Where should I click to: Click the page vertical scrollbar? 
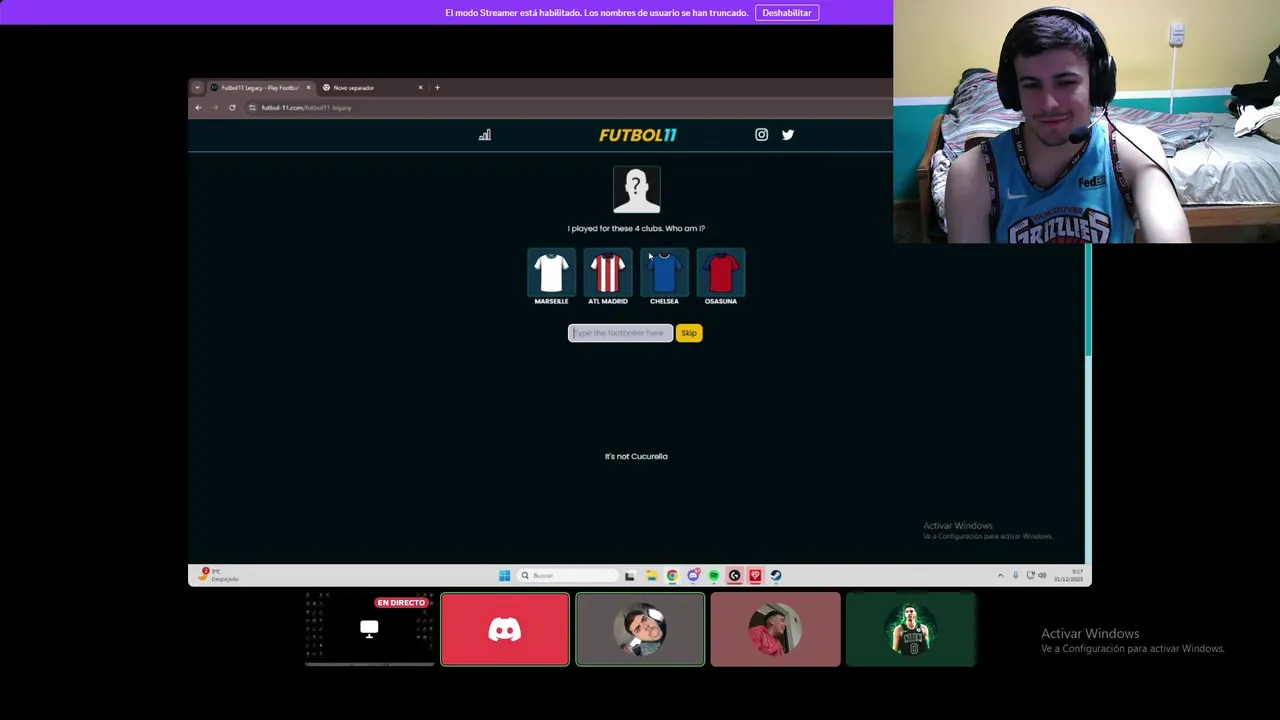click(x=1088, y=300)
